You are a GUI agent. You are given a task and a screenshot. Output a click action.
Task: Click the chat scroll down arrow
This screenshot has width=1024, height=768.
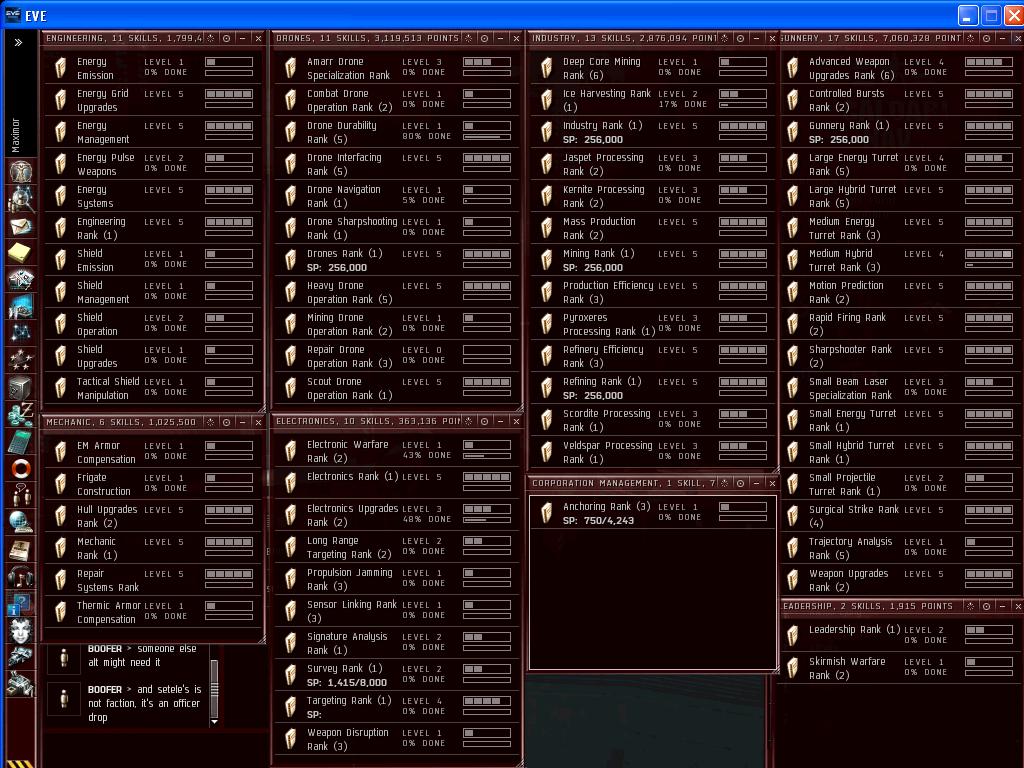(x=214, y=722)
